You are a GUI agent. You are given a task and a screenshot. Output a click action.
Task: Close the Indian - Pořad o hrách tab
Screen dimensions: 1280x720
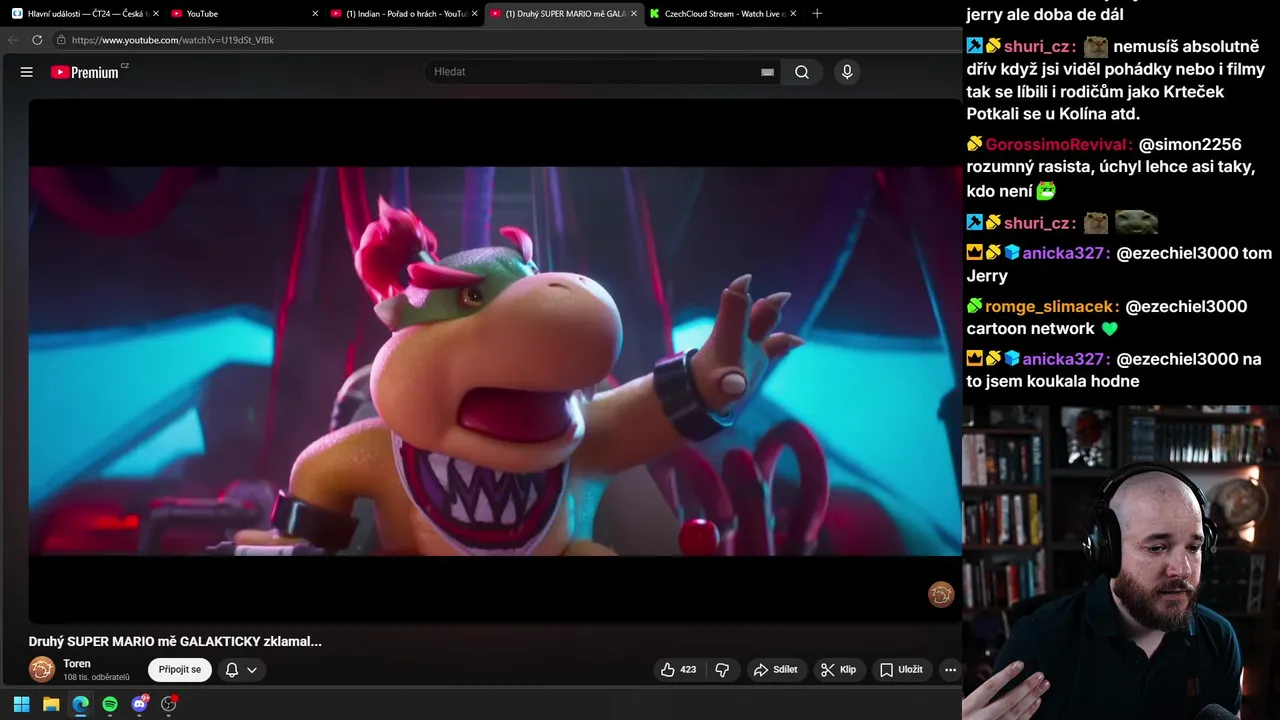click(475, 14)
